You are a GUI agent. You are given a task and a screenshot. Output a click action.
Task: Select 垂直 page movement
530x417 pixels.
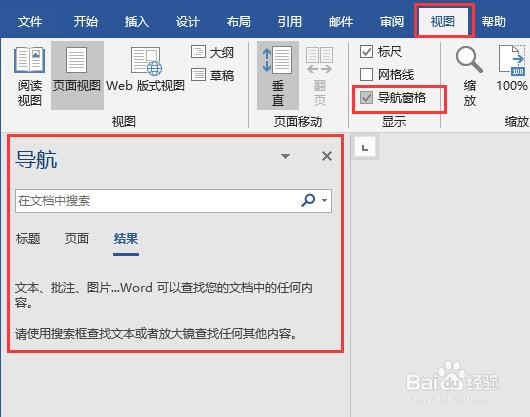tap(278, 75)
